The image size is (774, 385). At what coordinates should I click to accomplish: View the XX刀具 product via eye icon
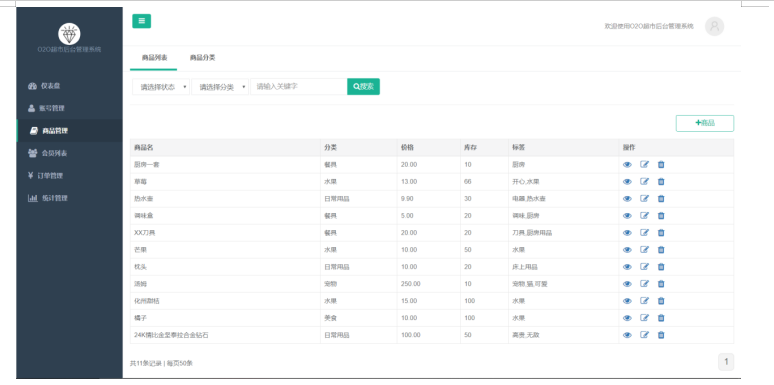tap(627, 233)
